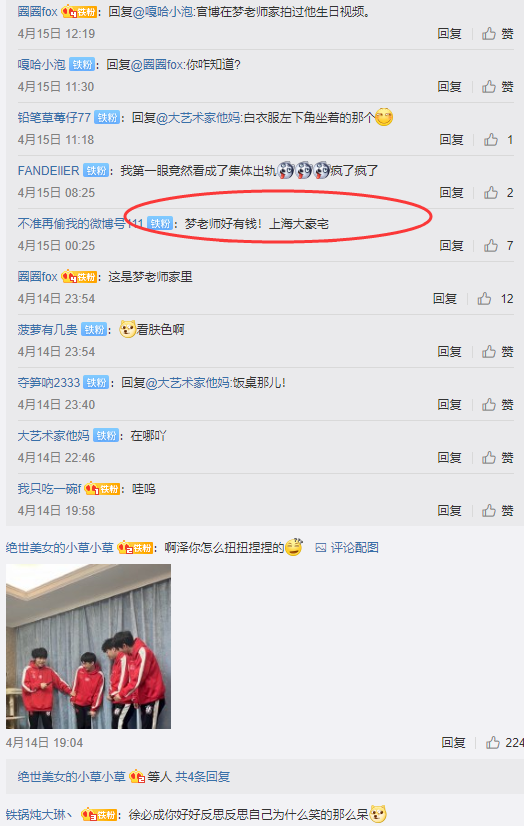Reply to the 夺笋呐2333 comment
Viewport: 524px width, 826px height.
click(449, 405)
